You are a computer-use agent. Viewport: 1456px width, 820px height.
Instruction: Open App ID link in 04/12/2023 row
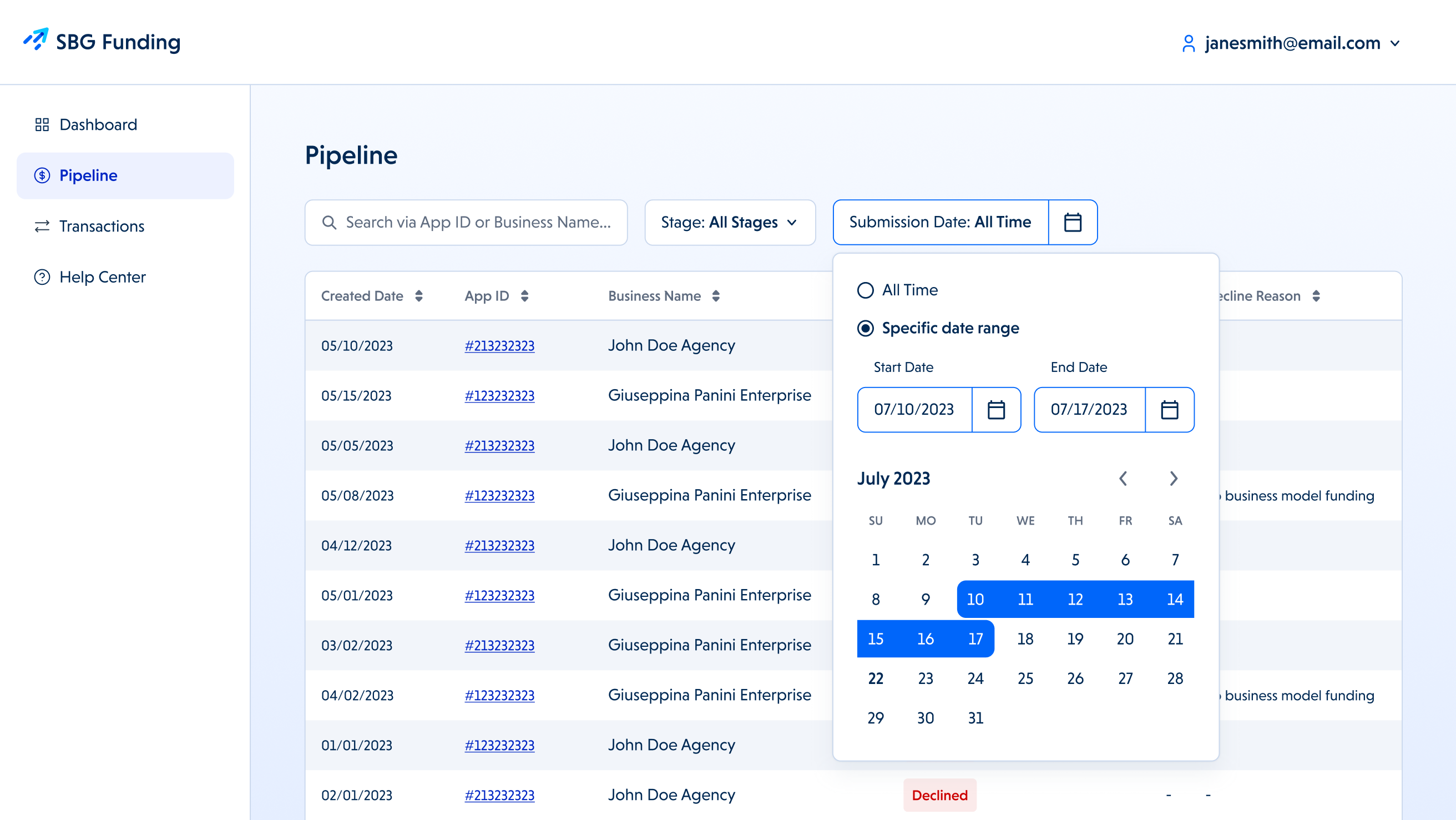pyautogui.click(x=499, y=545)
